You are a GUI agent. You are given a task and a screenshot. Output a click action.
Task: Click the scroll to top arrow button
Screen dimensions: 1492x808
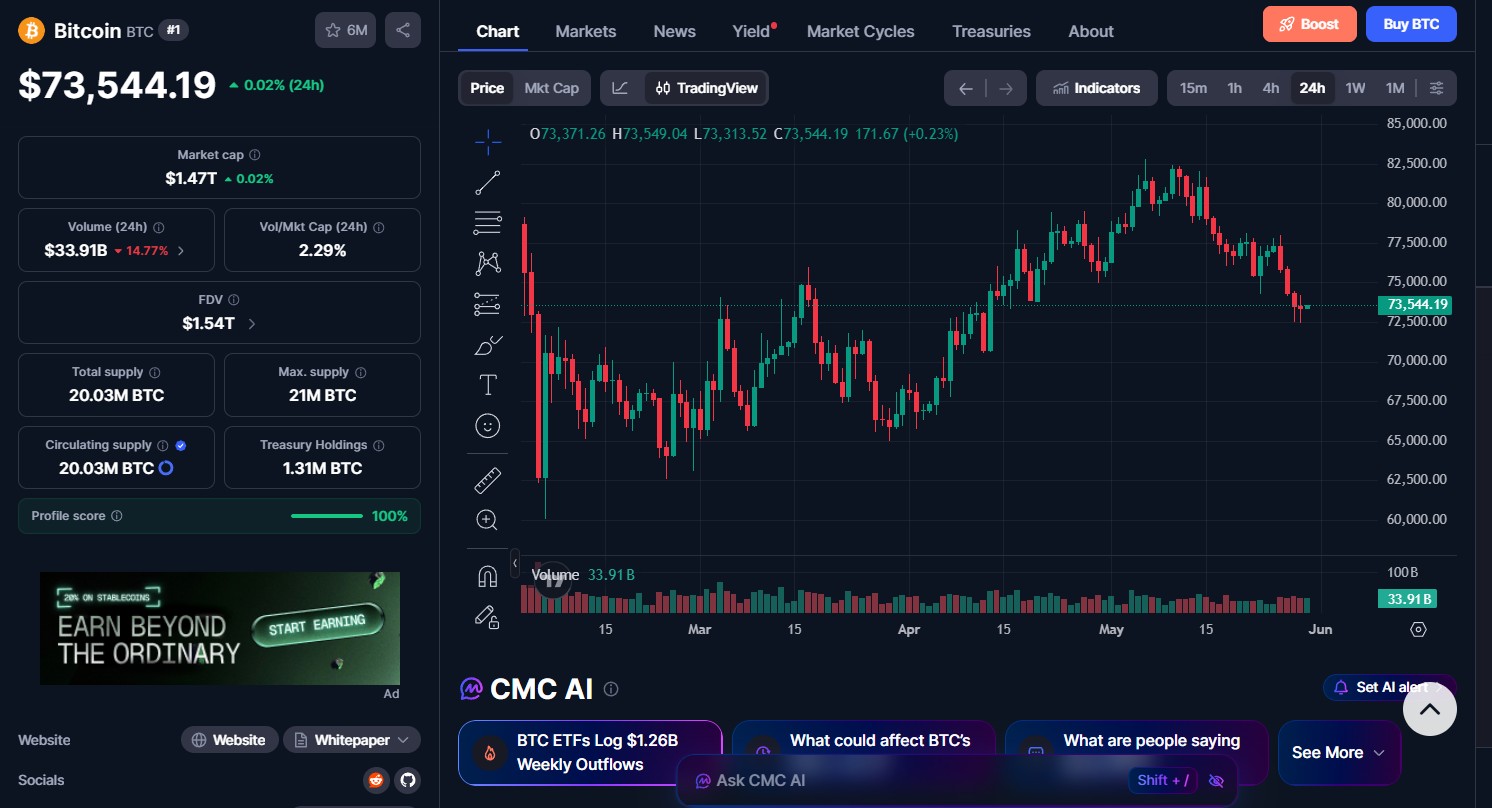click(1430, 709)
